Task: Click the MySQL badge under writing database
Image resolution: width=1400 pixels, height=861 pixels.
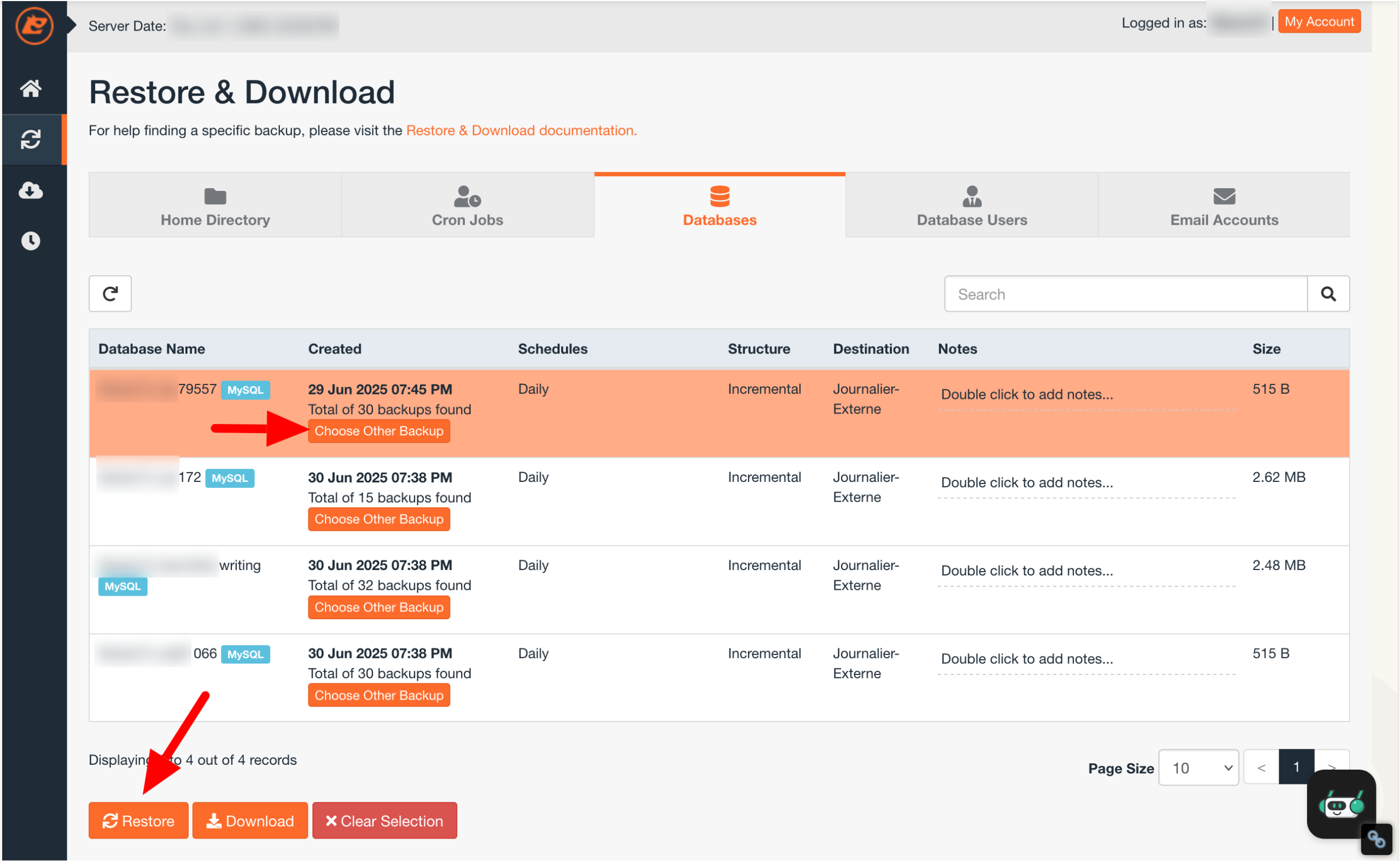Action: tap(122, 586)
